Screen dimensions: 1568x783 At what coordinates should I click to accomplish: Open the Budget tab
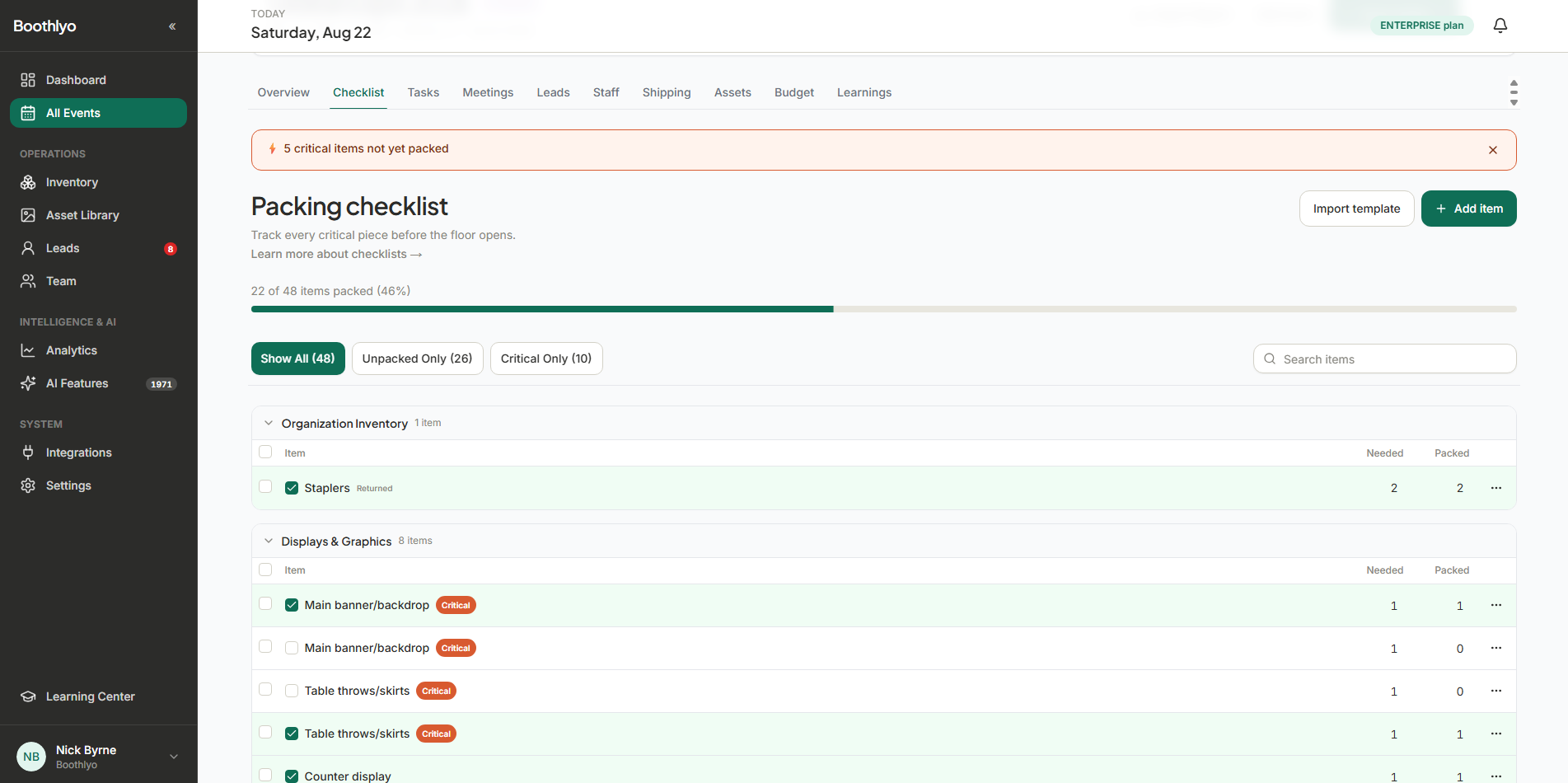tap(794, 92)
